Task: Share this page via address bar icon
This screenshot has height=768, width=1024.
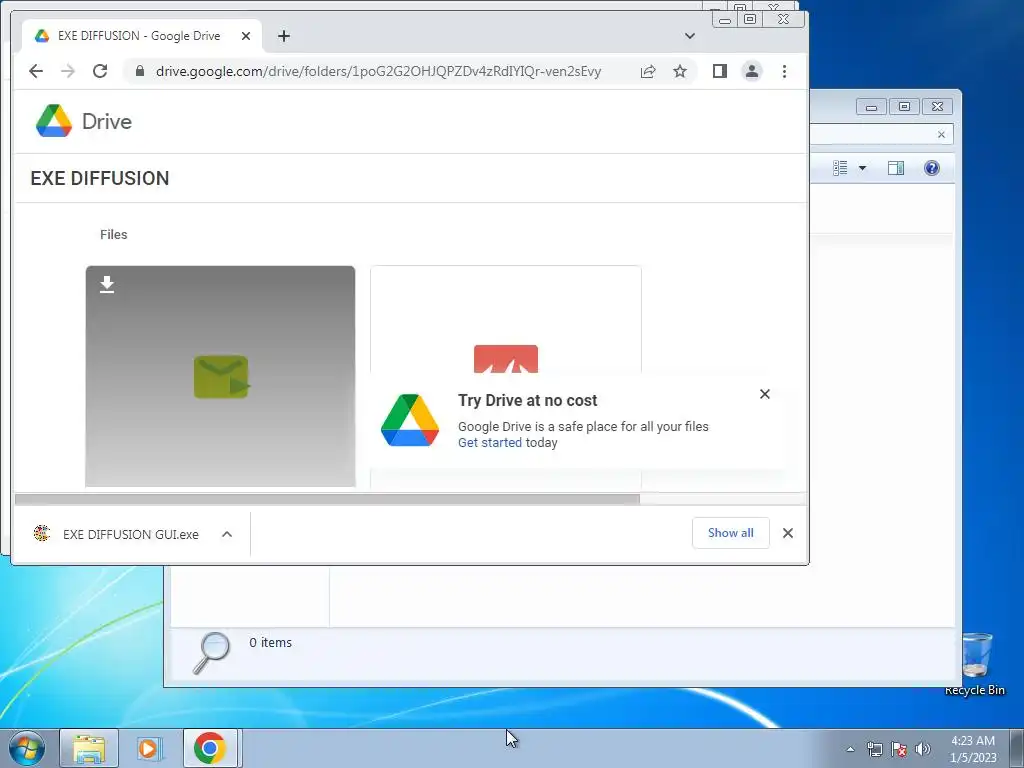Action: pos(648,71)
